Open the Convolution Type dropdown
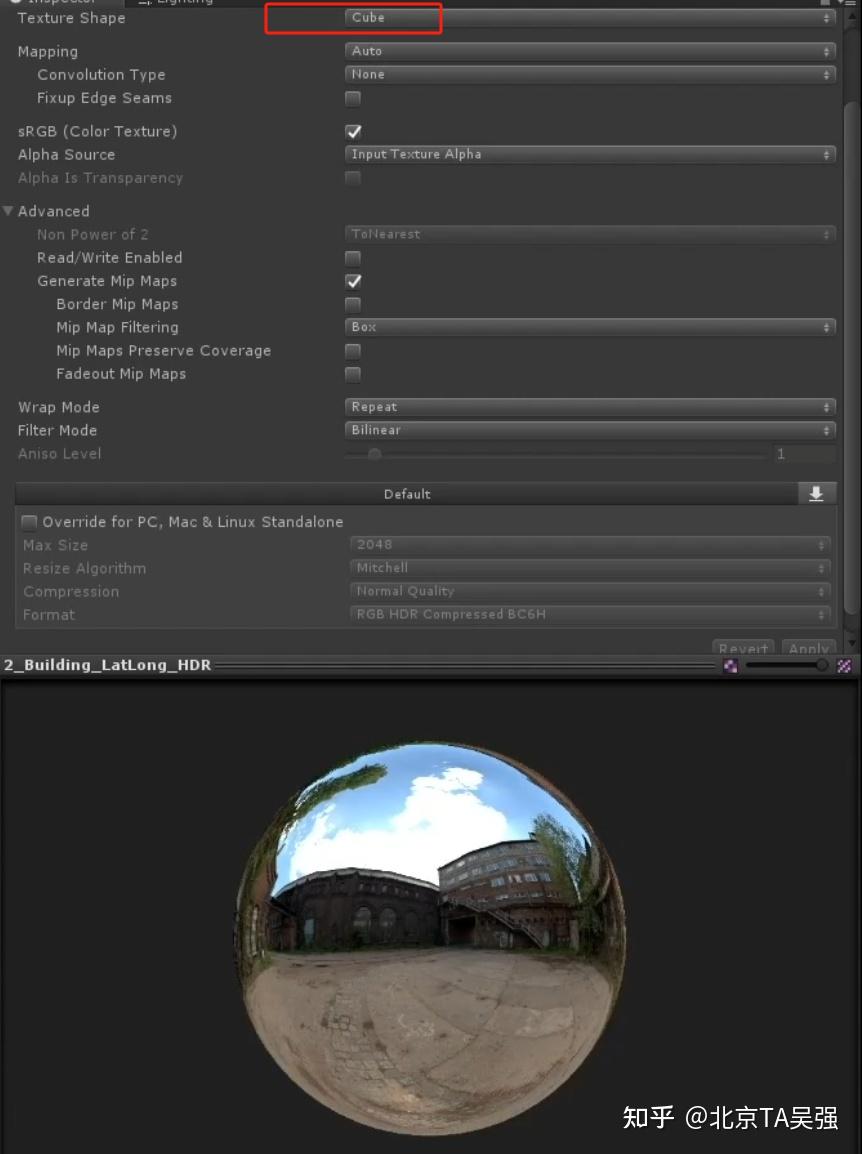Viewport: 862px width, 1154px height. pyautogui.click(x=590, y=74)
